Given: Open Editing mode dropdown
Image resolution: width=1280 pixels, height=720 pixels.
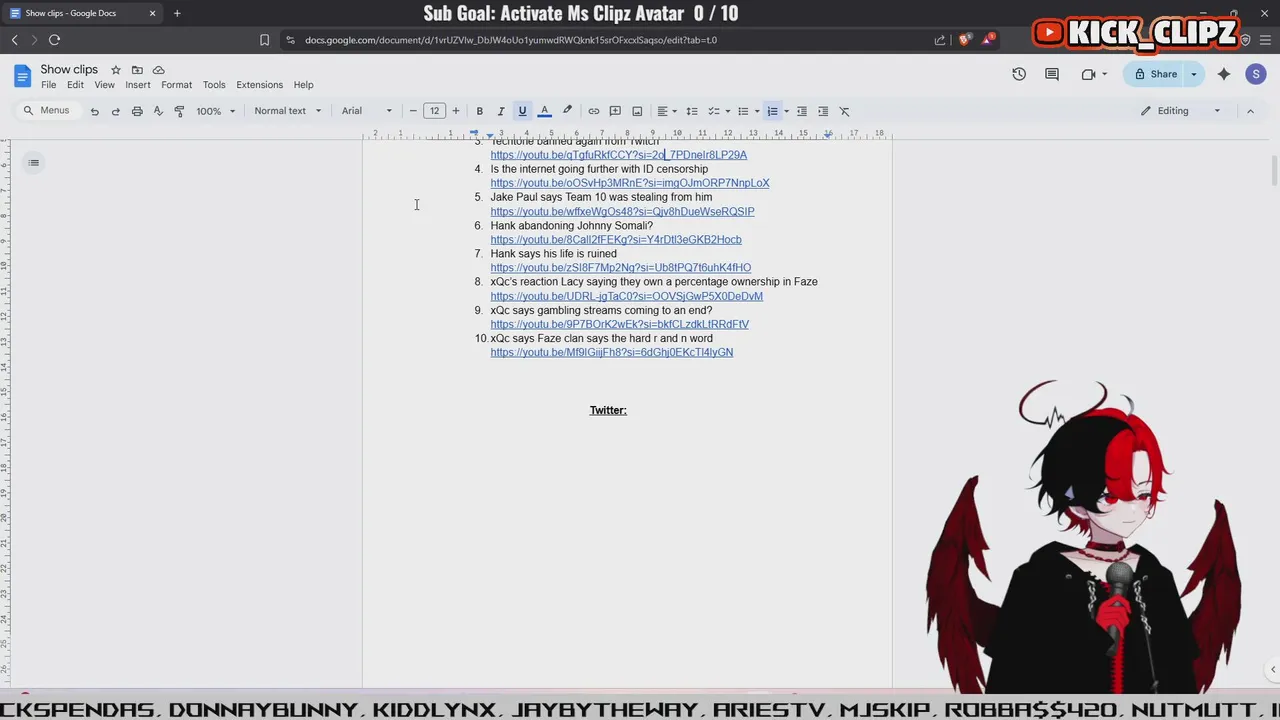Looking at the screenshot, I should 1181,111.
